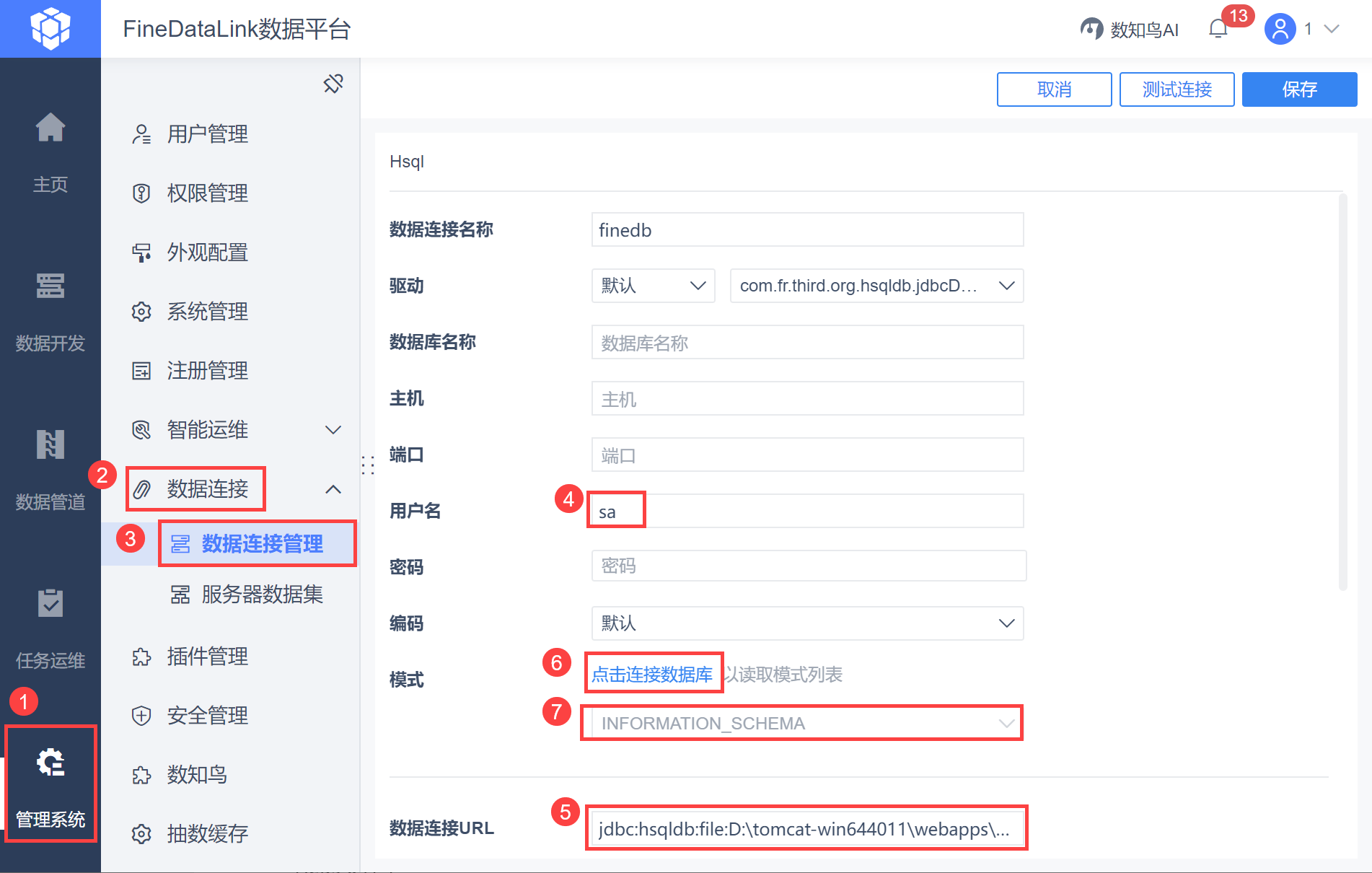Select 安全管理 in the menu
1372x873 pixels.
208,716
